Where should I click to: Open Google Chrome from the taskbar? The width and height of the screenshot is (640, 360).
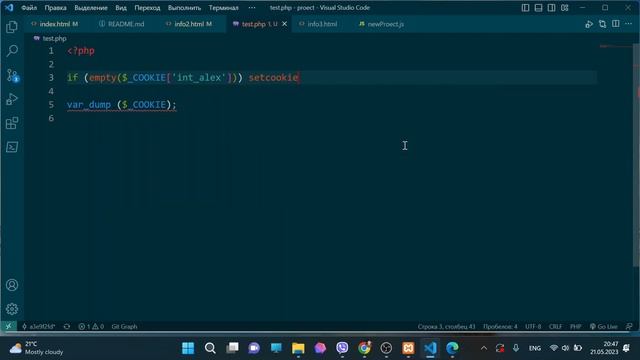point(364,348)
